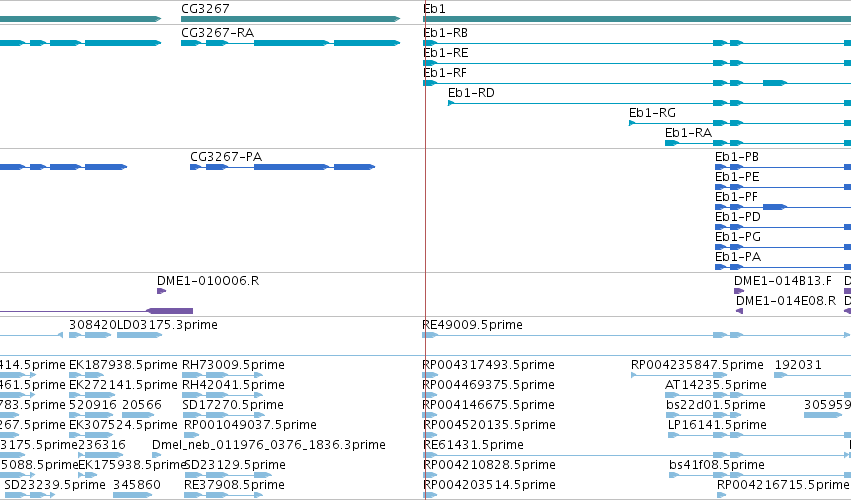This screenshot has height=500, width=851.
Task: Select the RP004235847.5prime EST label
Action: pos(697,365)
